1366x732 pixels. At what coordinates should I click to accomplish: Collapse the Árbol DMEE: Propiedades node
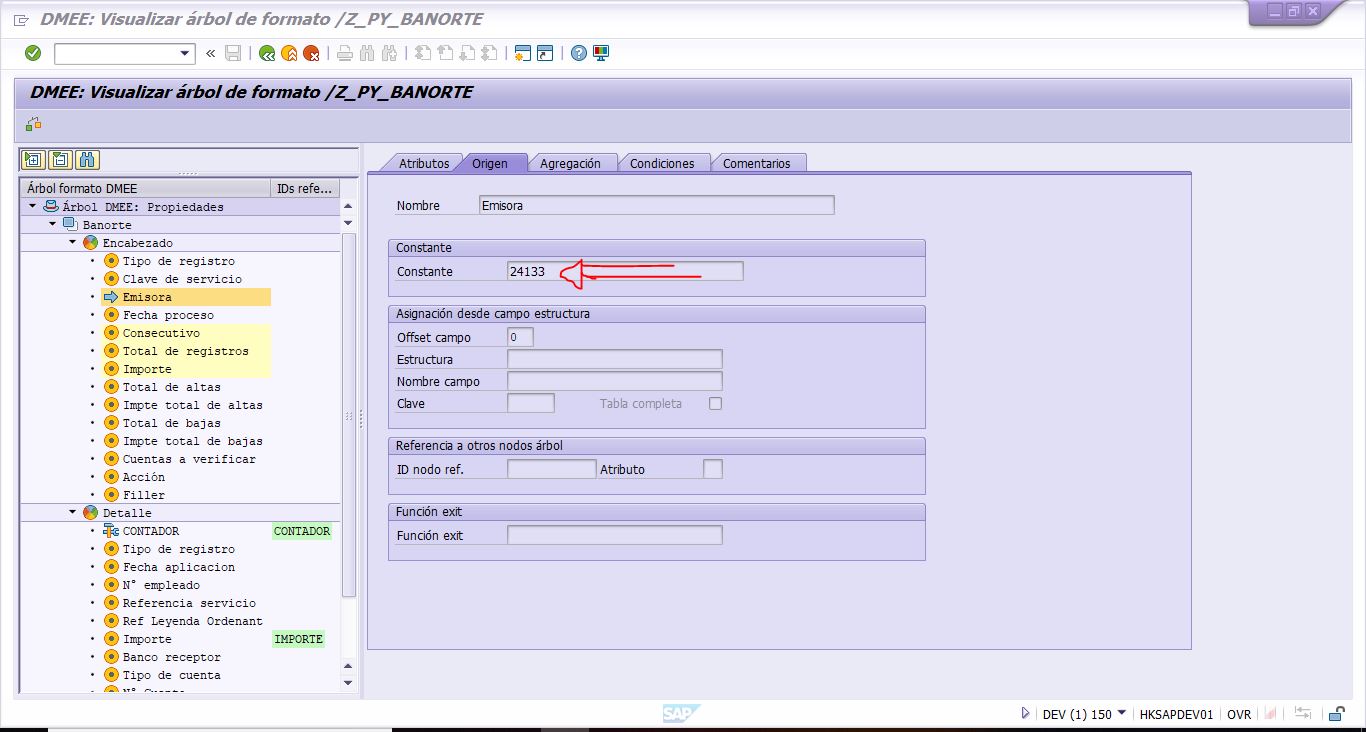pos(33,206)
